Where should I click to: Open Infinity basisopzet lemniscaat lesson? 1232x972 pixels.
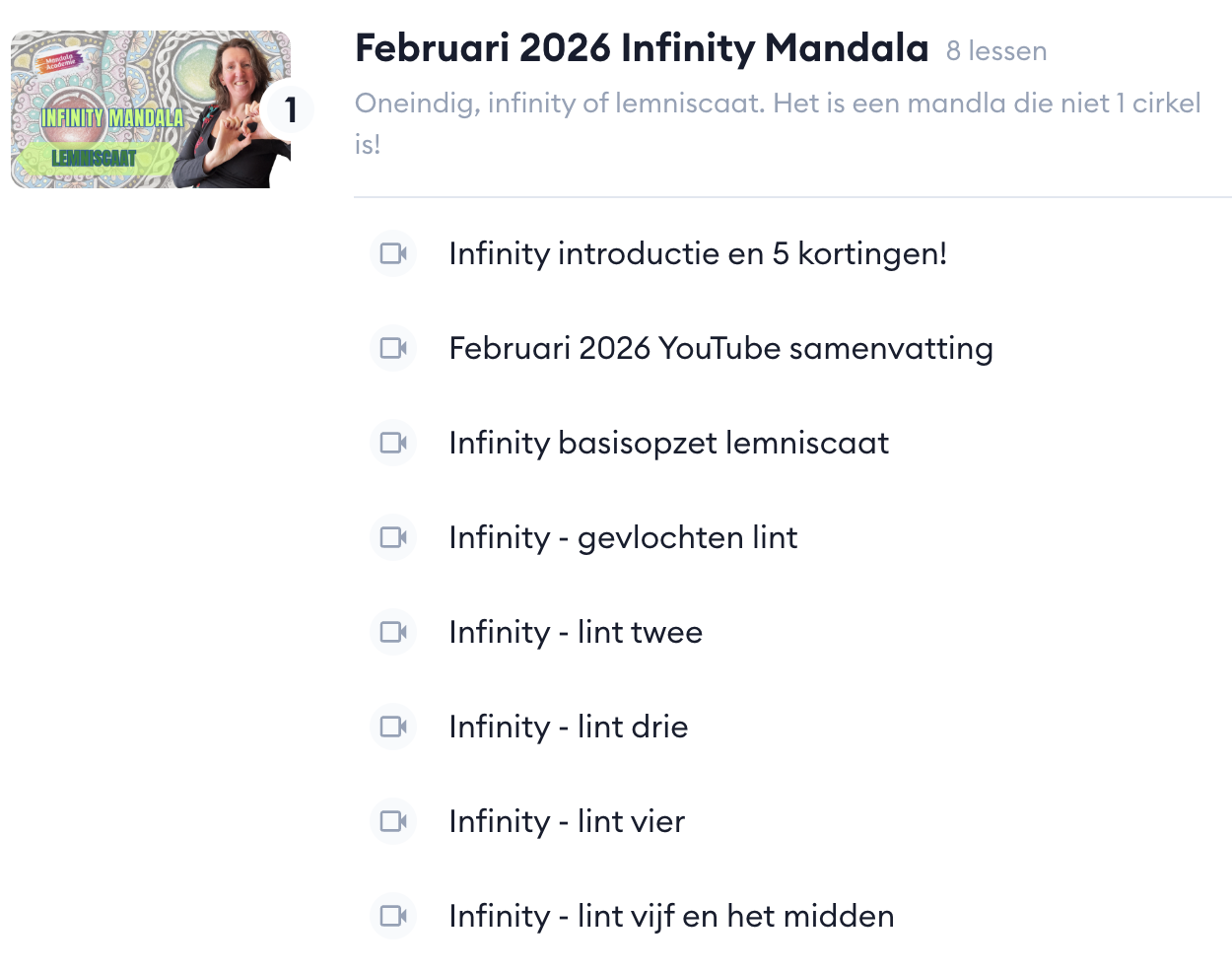pos(668,443)
